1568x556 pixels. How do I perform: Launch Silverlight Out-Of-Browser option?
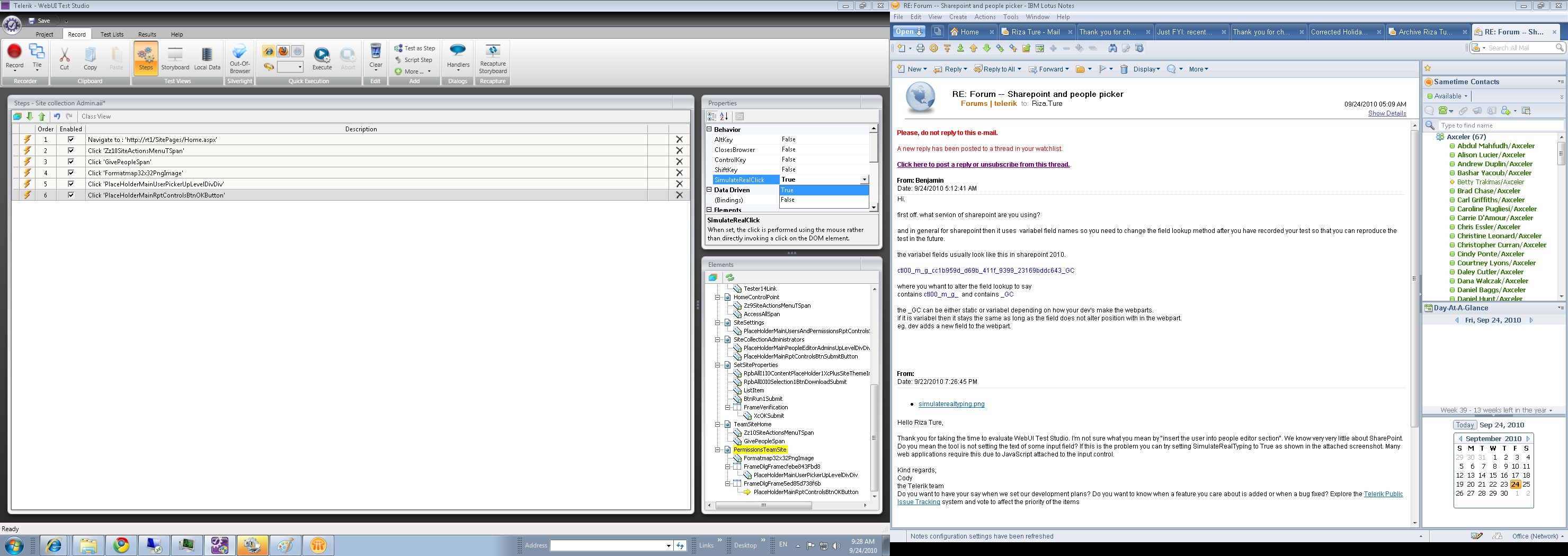(240, 58)
